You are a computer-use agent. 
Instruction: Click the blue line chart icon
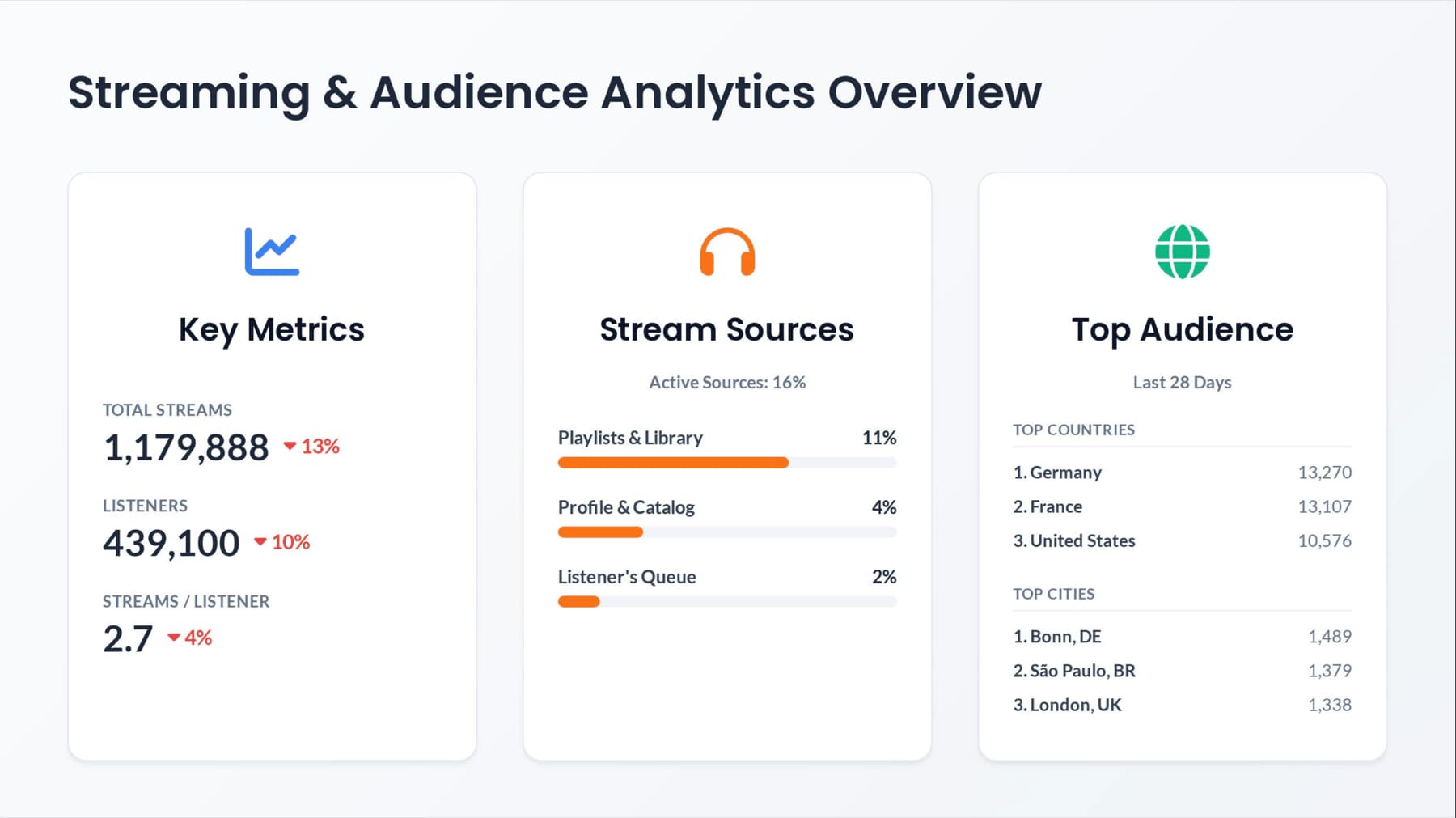point(272,252)
